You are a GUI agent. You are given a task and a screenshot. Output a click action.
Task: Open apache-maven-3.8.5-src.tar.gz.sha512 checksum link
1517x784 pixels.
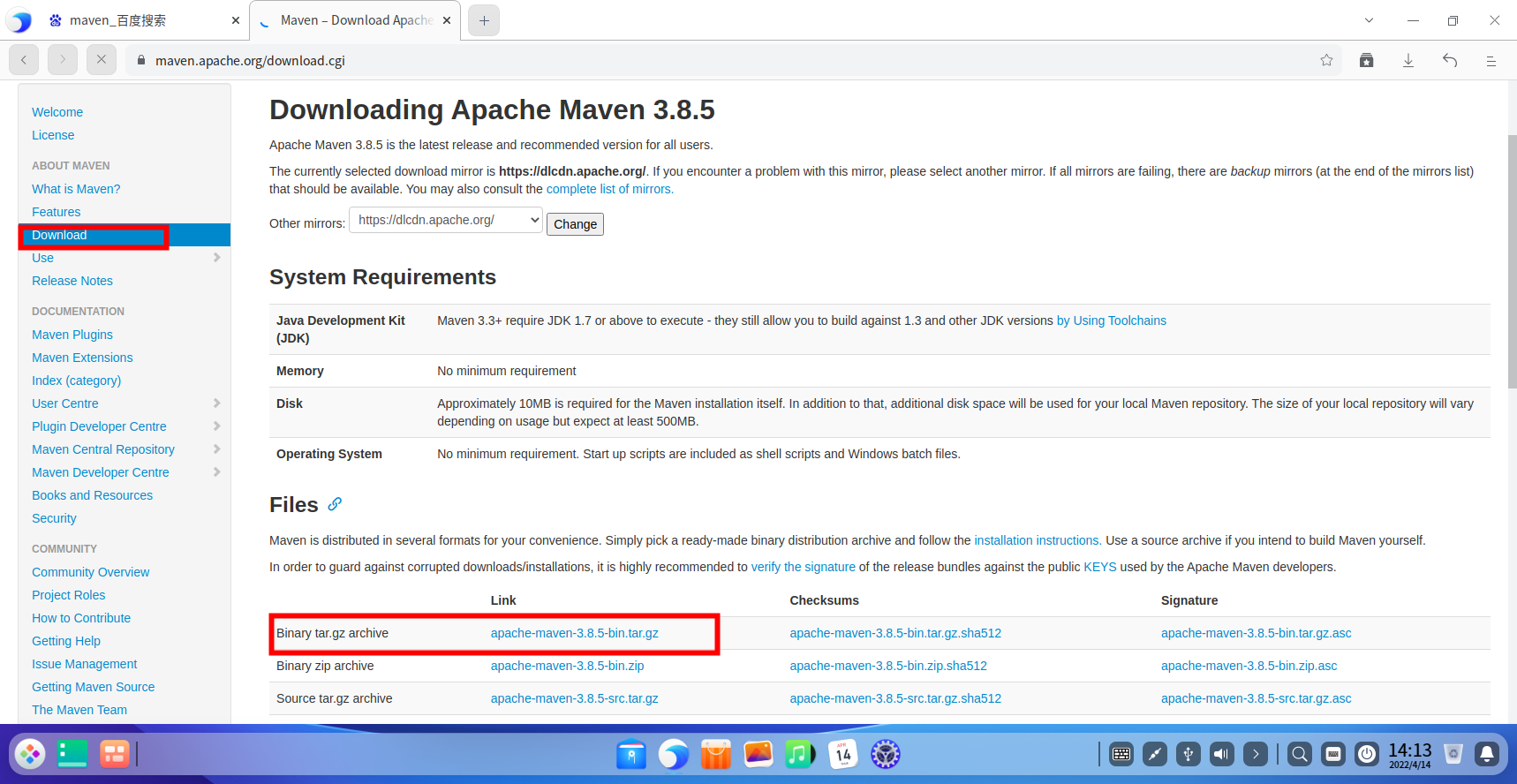(x=895, y=698)
